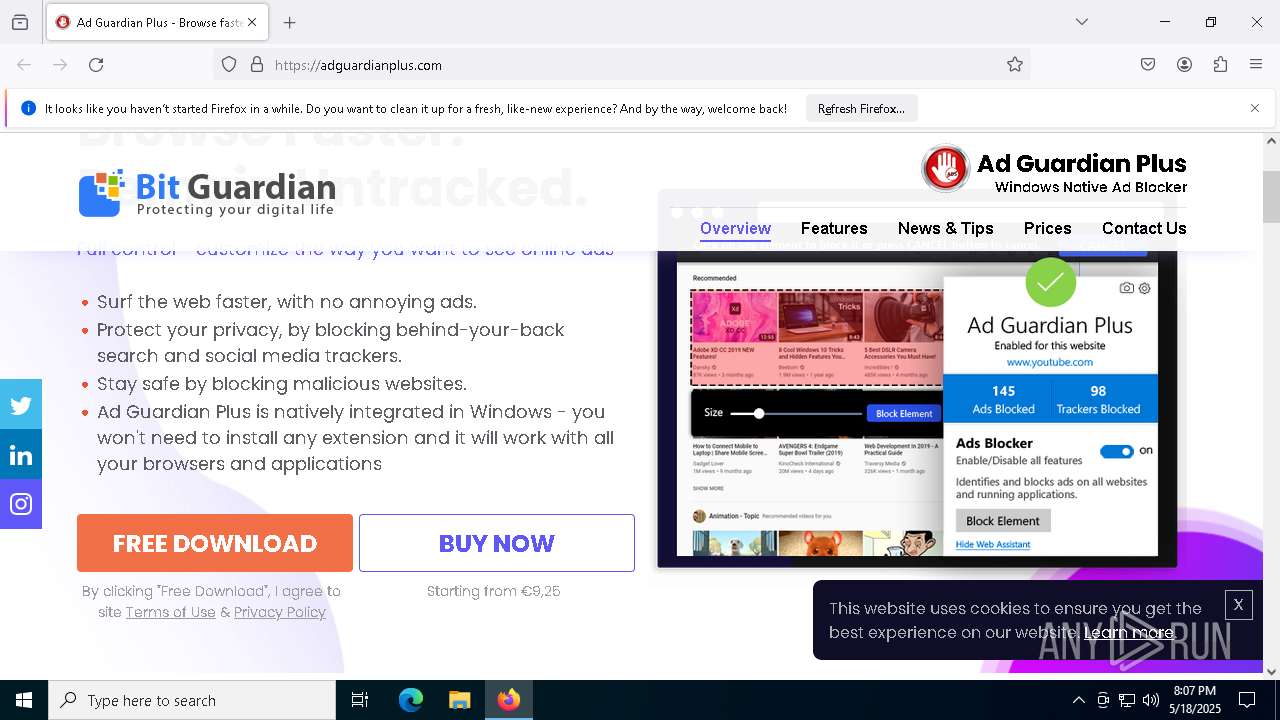This screenshot has width=1280, height=720.
Task: Open the taskbar clock and date
Action: [x=1195, y=700]
